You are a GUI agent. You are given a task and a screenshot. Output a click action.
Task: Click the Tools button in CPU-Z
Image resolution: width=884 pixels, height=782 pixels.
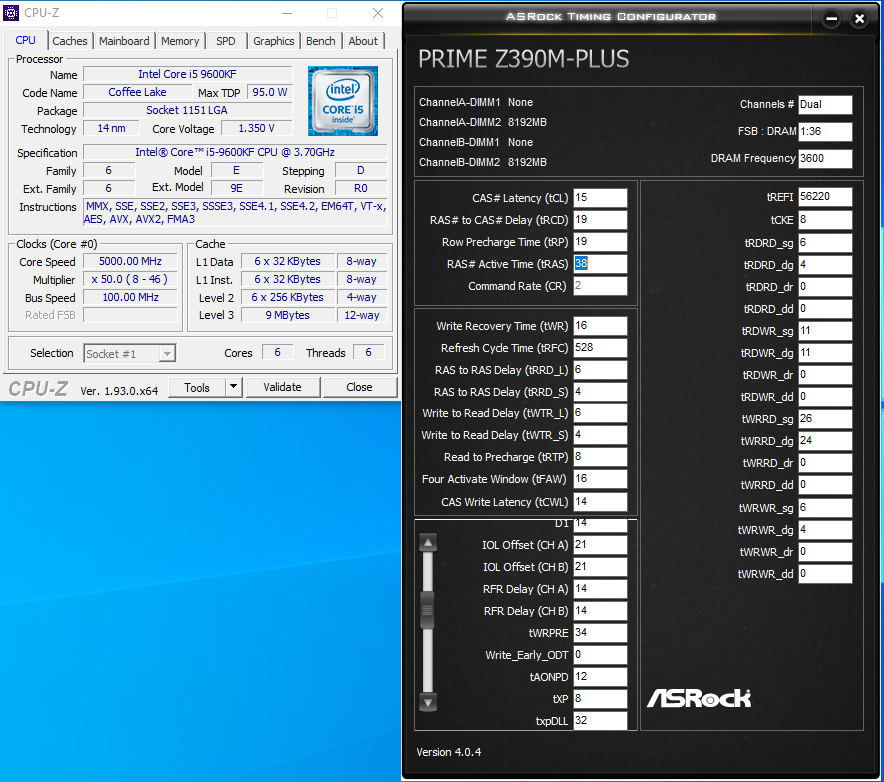pos(197,387)
